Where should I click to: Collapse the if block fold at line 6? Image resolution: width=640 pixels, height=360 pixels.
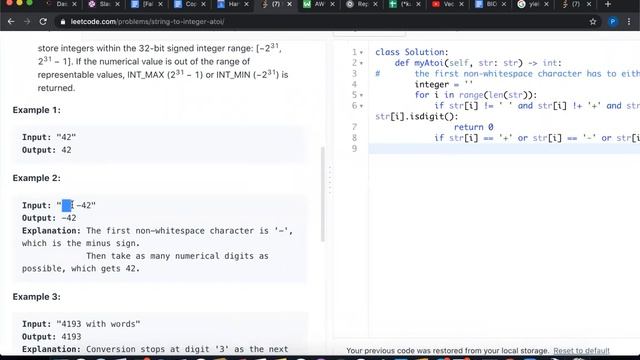361,106
